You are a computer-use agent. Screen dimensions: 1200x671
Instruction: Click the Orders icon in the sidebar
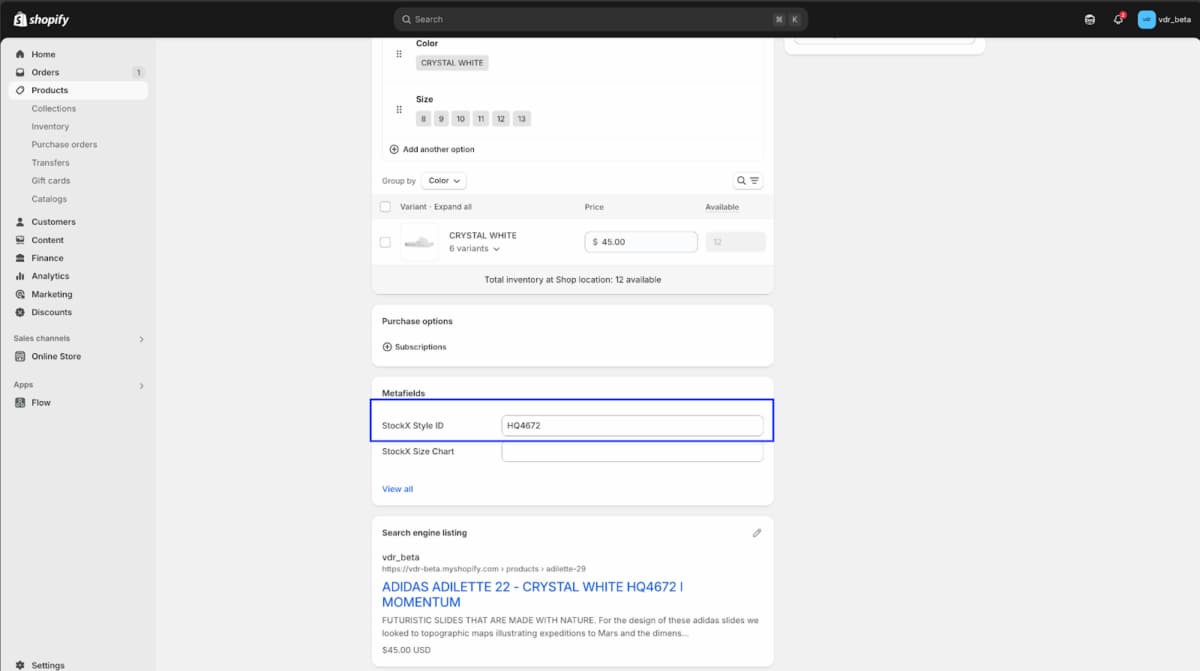click(20, 72)
